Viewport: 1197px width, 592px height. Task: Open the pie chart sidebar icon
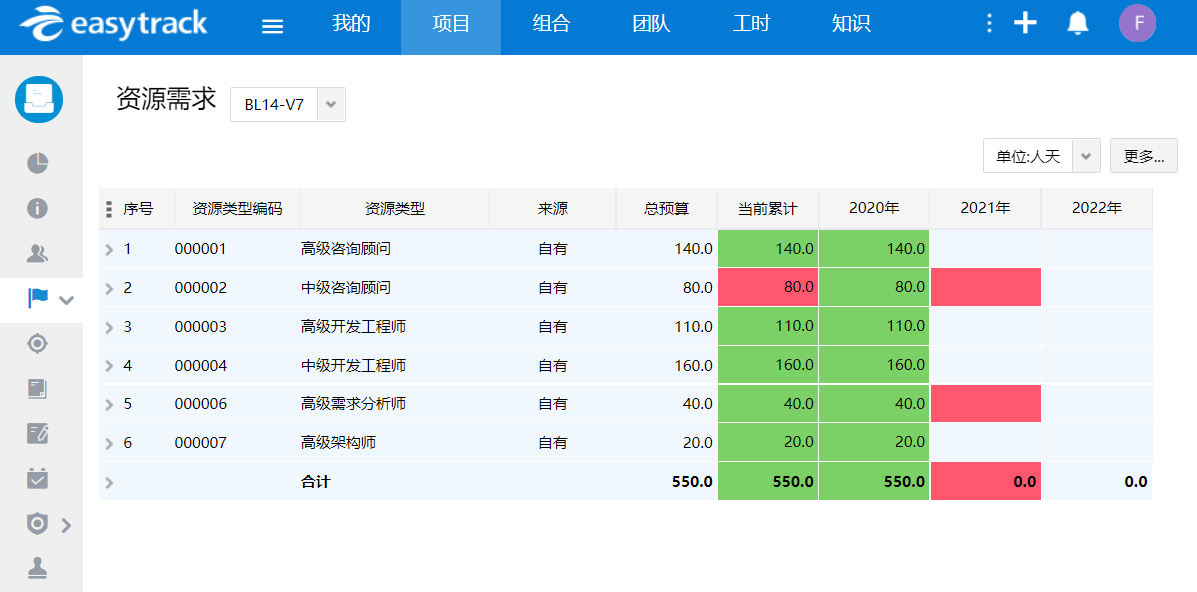(37, 163)
